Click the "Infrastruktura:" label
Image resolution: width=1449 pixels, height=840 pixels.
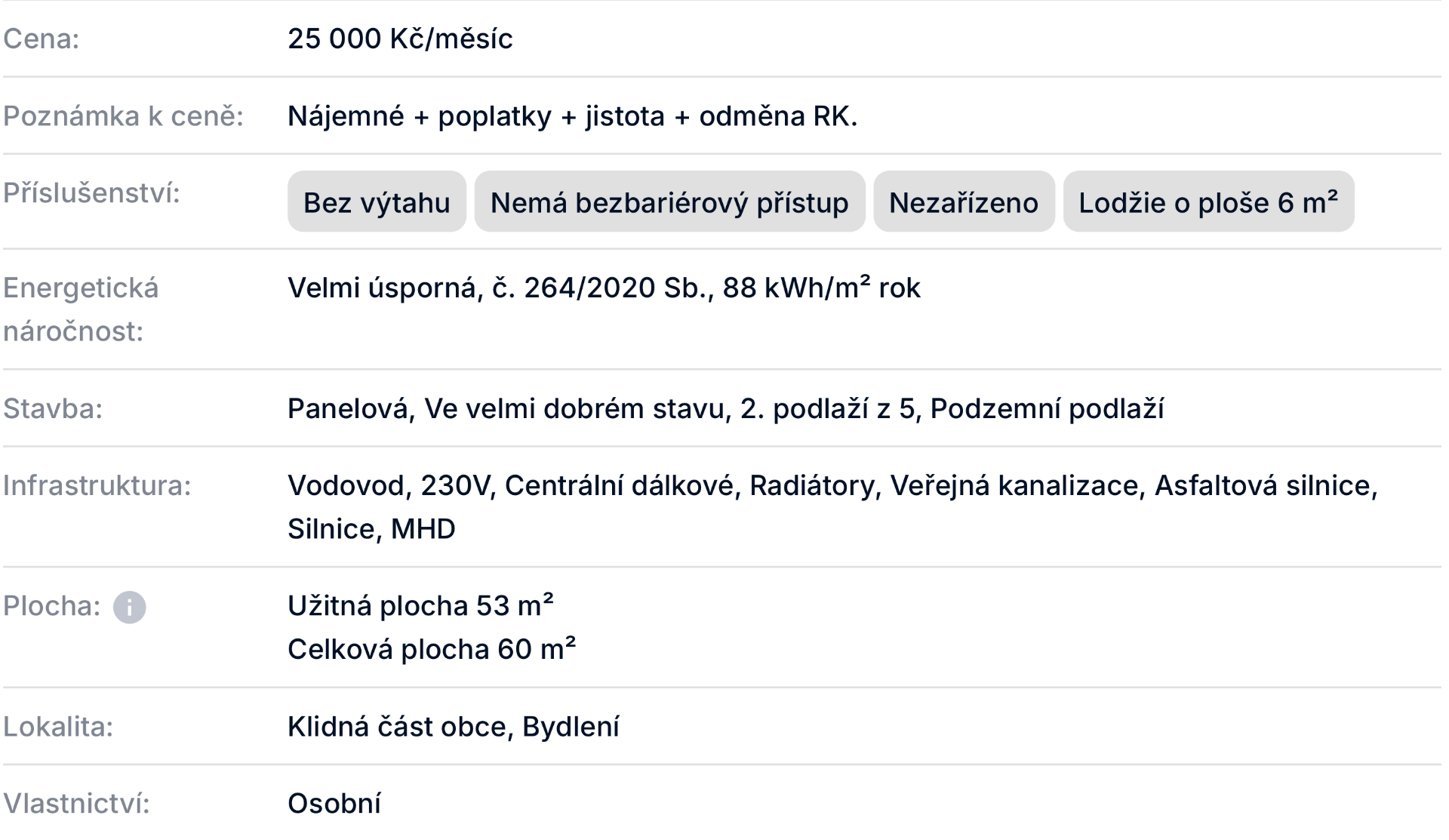click(x=97, y=486)
